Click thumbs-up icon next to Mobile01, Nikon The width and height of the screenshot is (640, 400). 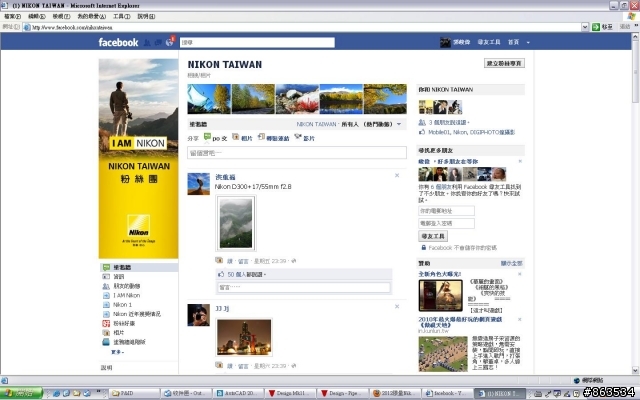point(422,132)
